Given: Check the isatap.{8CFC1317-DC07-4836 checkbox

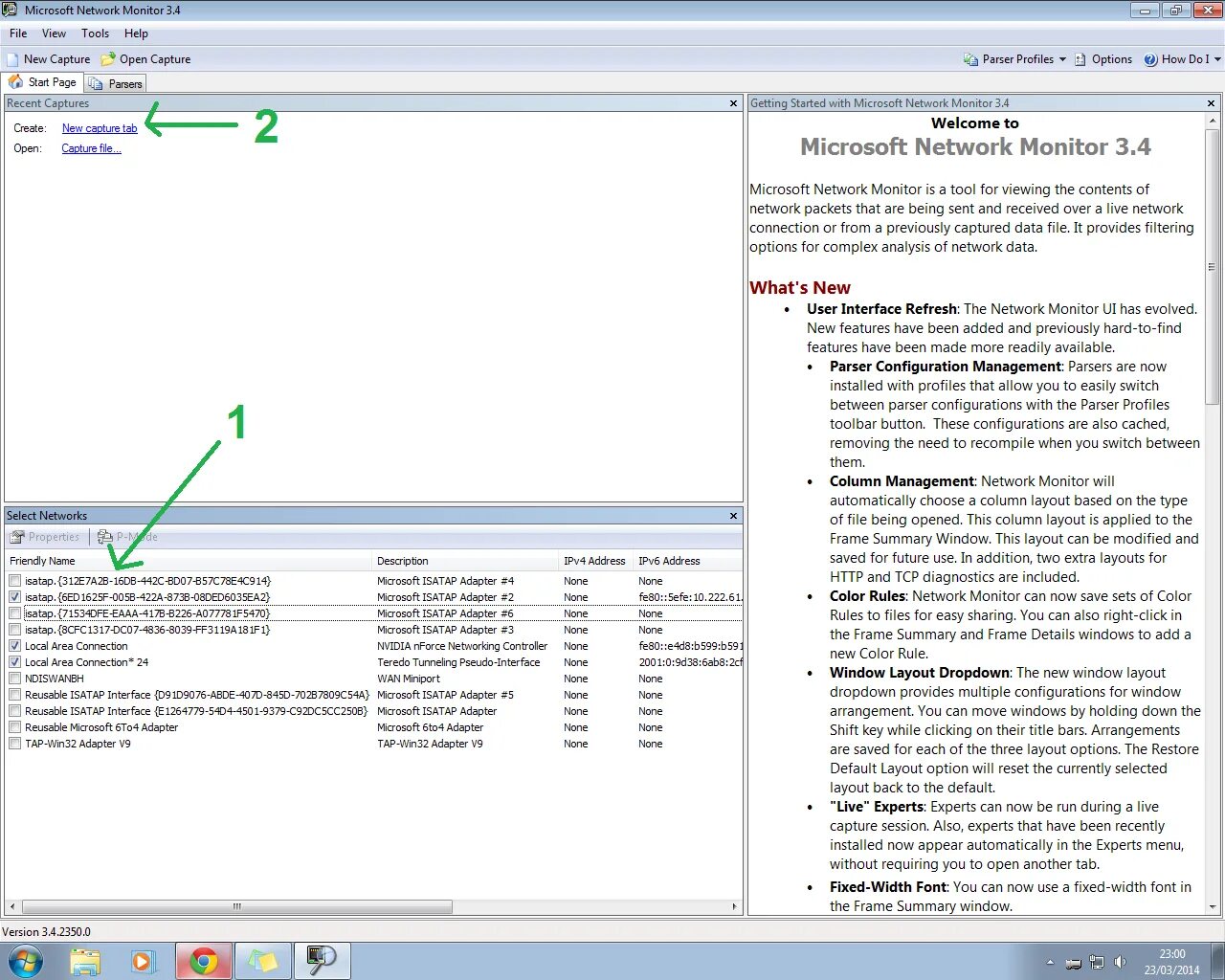Looking at the screenshot, I should 14,630.
